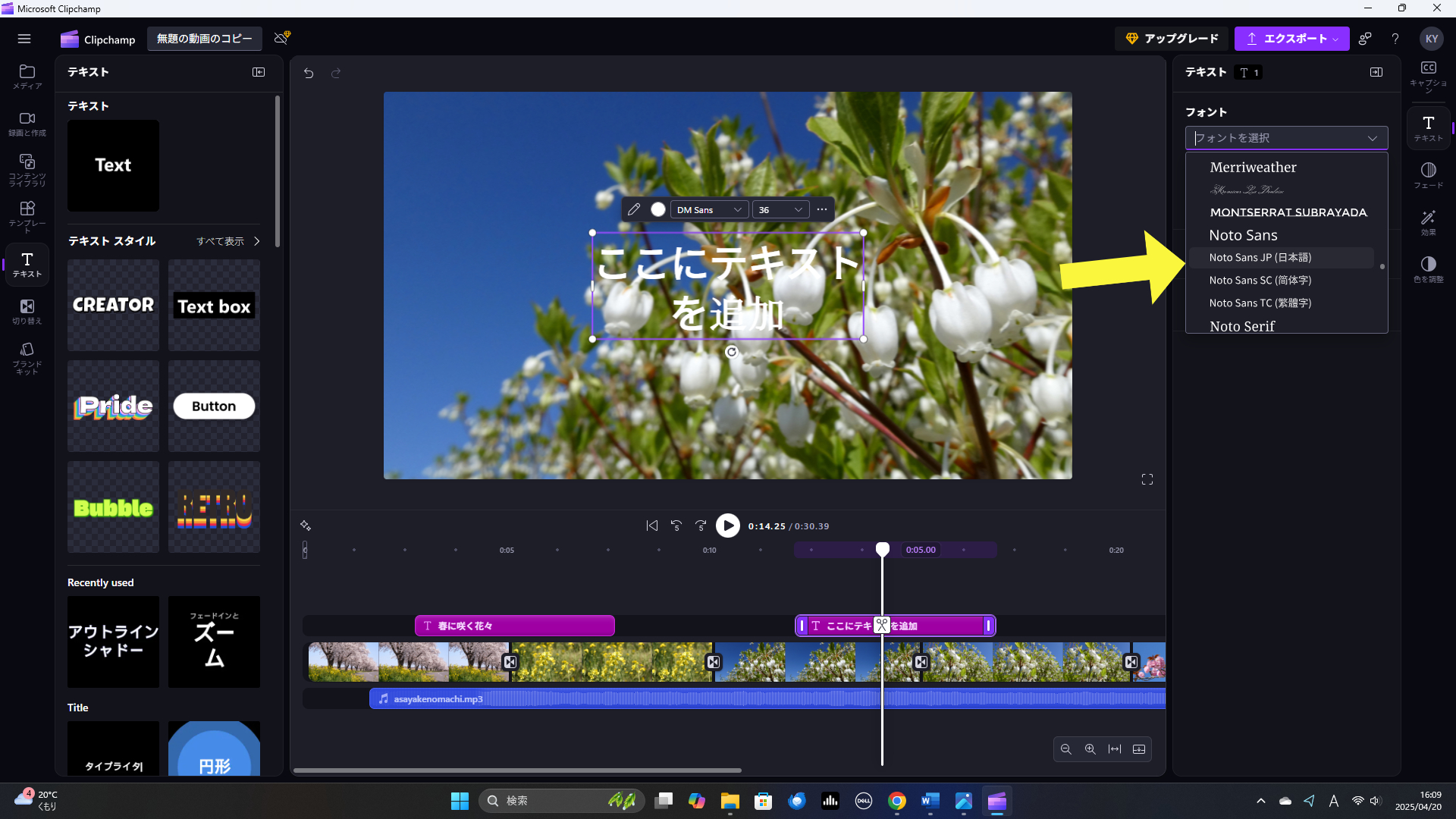Image resolution: width=1456 pixels, height=819 pixels.
Task: Select Pride text style
Action: click(x=113, y=406)
